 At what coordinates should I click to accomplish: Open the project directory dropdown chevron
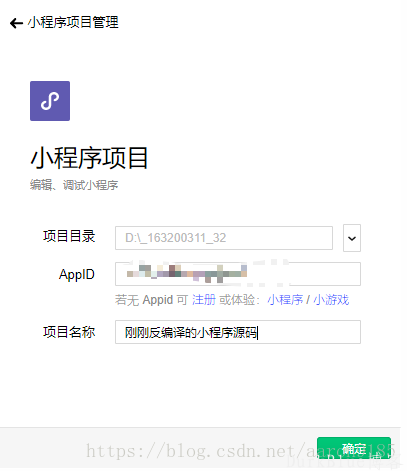352,238
